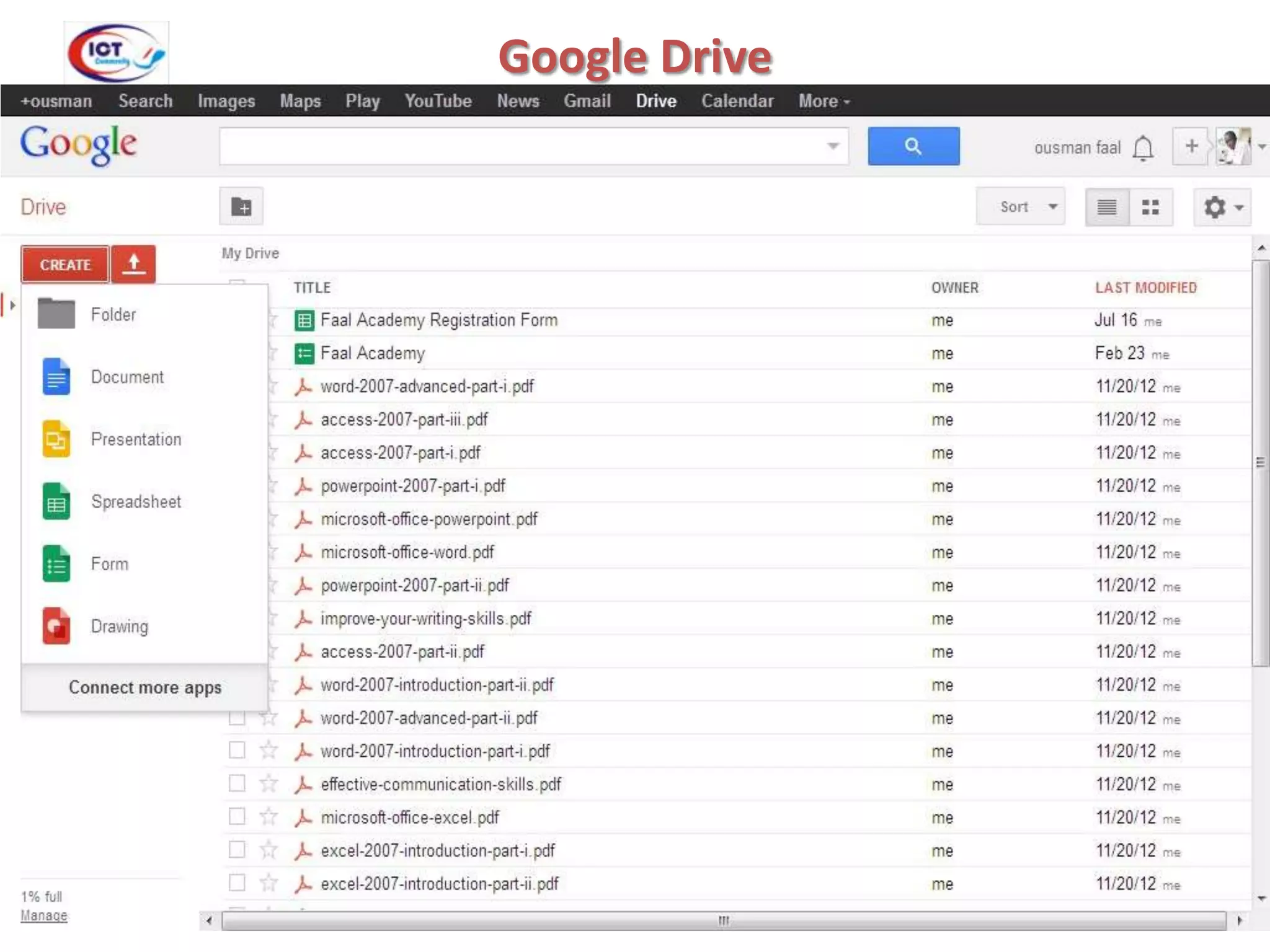Open Calendar in top bar
The height and width of the screenshot is (952, 1270).
click(737, 101)
